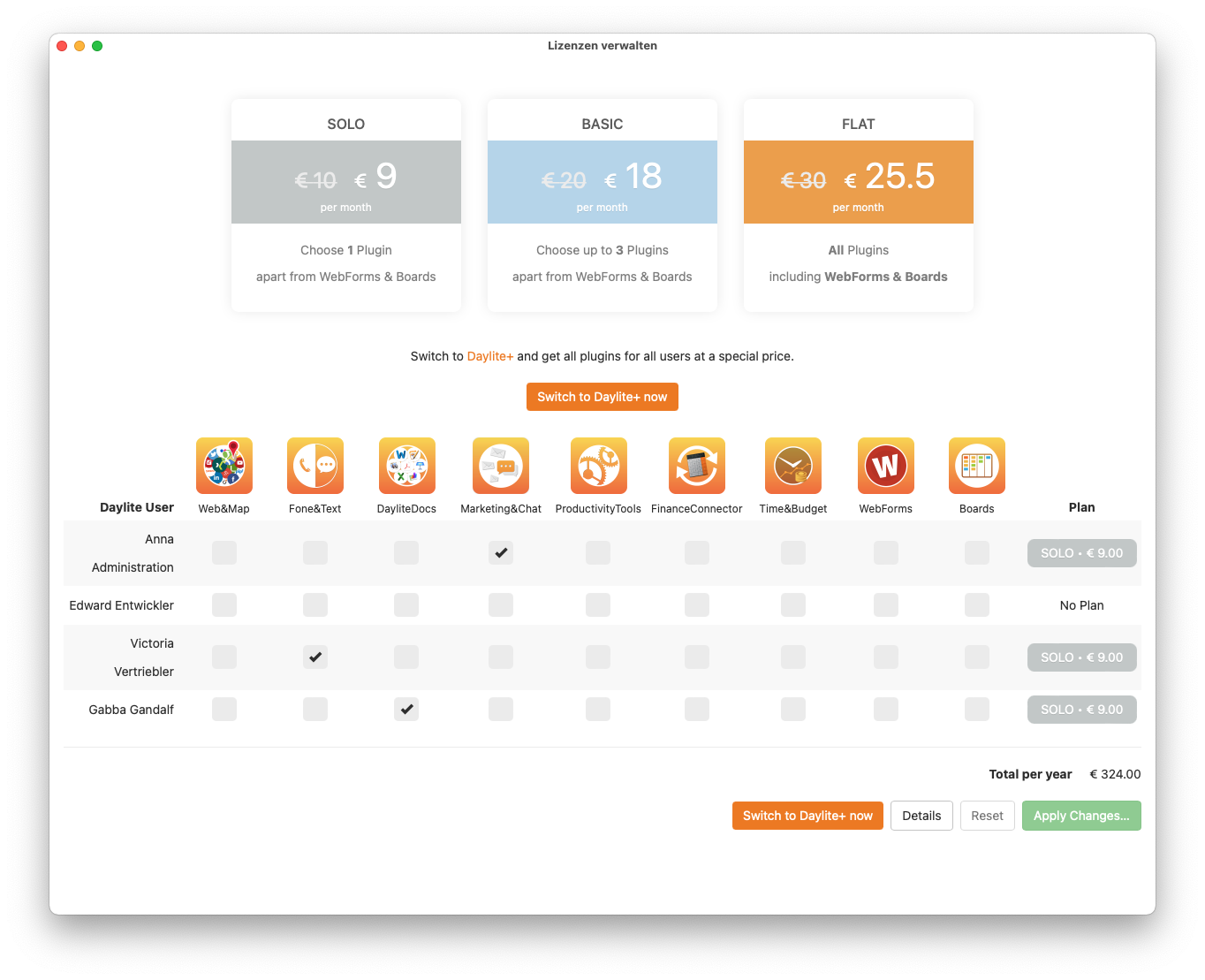Click the bottom Switch to Daylite+ now button
The height and width of the screenshot is (980, 1205).
click(807, 816)
